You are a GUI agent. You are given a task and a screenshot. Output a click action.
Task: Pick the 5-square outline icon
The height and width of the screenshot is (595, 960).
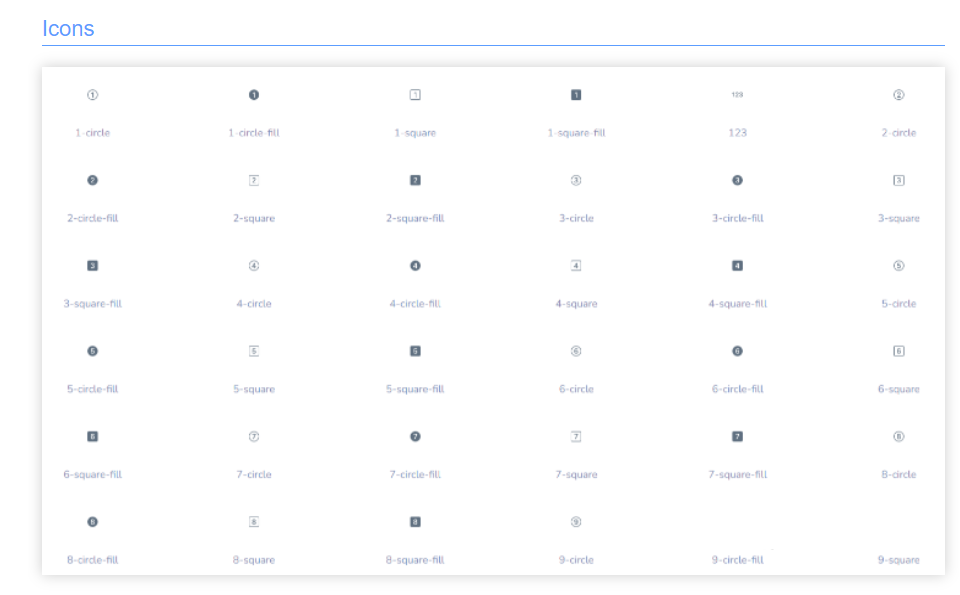click(x=254, y=351)
